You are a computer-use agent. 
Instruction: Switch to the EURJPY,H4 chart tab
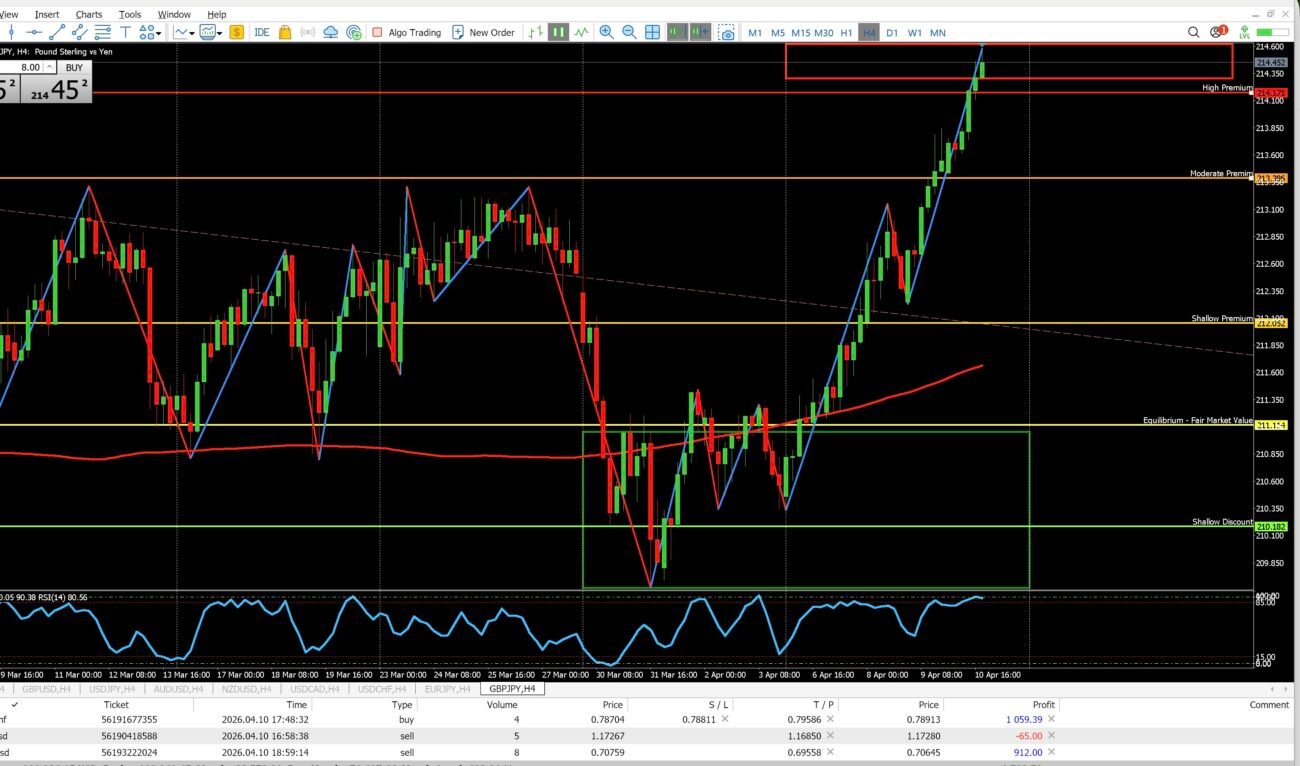[446, 688]
